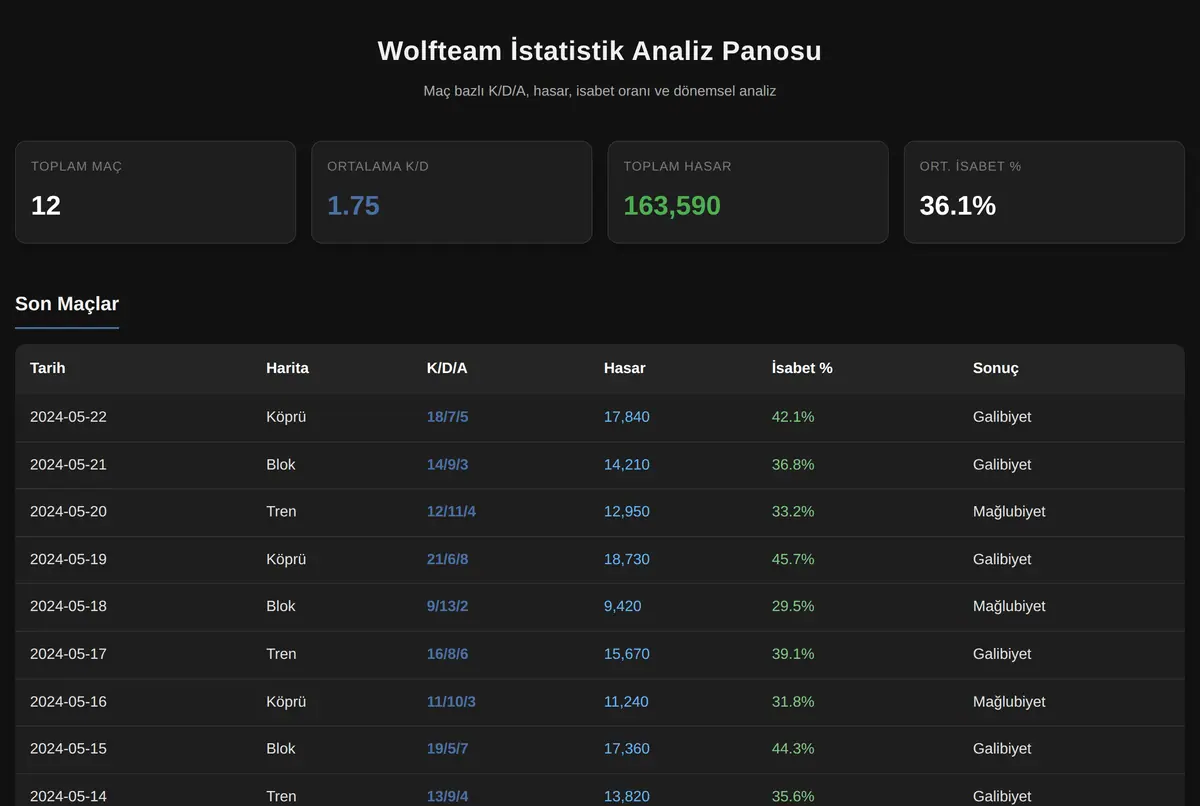Click Tren map in 2024-05-17 row
This screenshot has width=1200, height=806.
click(x=281, y=654)
